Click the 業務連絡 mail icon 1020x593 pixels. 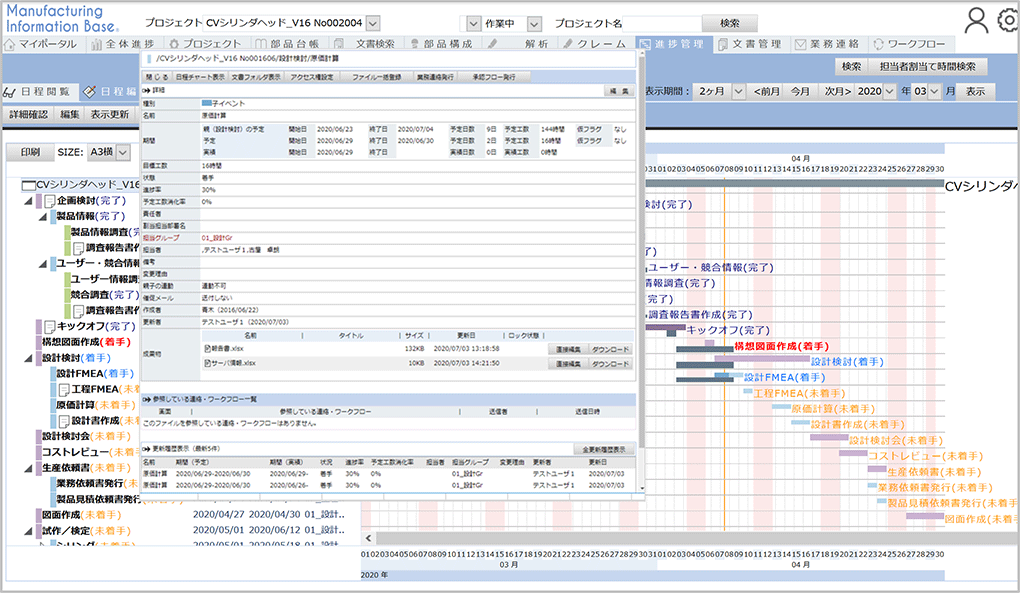[x=801, y=44]
